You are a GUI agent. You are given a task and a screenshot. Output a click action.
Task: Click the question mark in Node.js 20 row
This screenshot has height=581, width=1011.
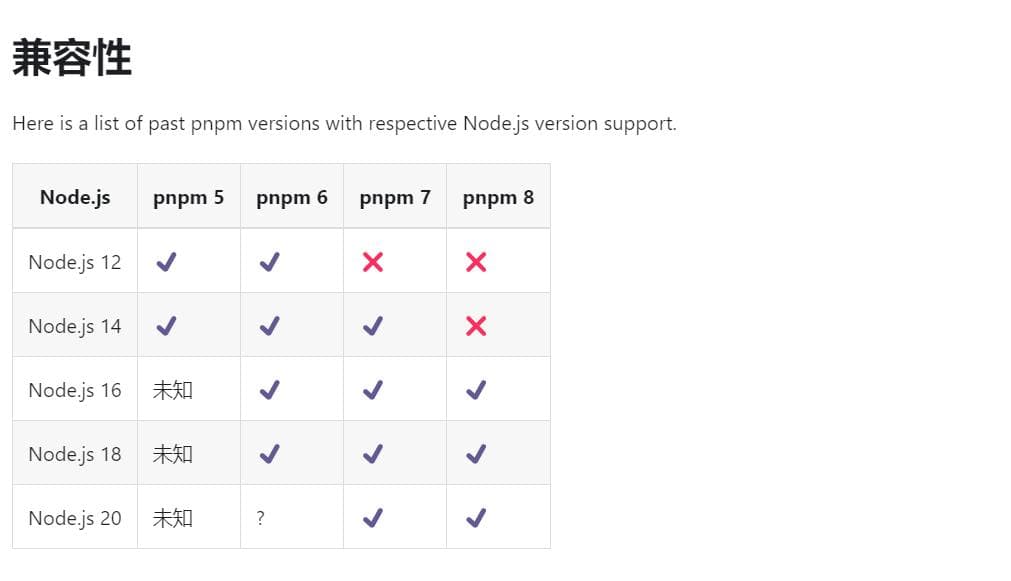point(260,518)
